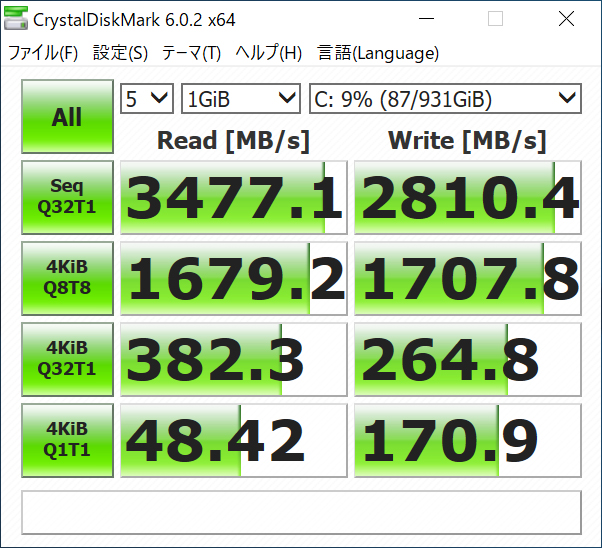Minimize the CrystalDiskMark window
Image resolution: width=602 pixels, height=548 pixels.
click(426, 18)
